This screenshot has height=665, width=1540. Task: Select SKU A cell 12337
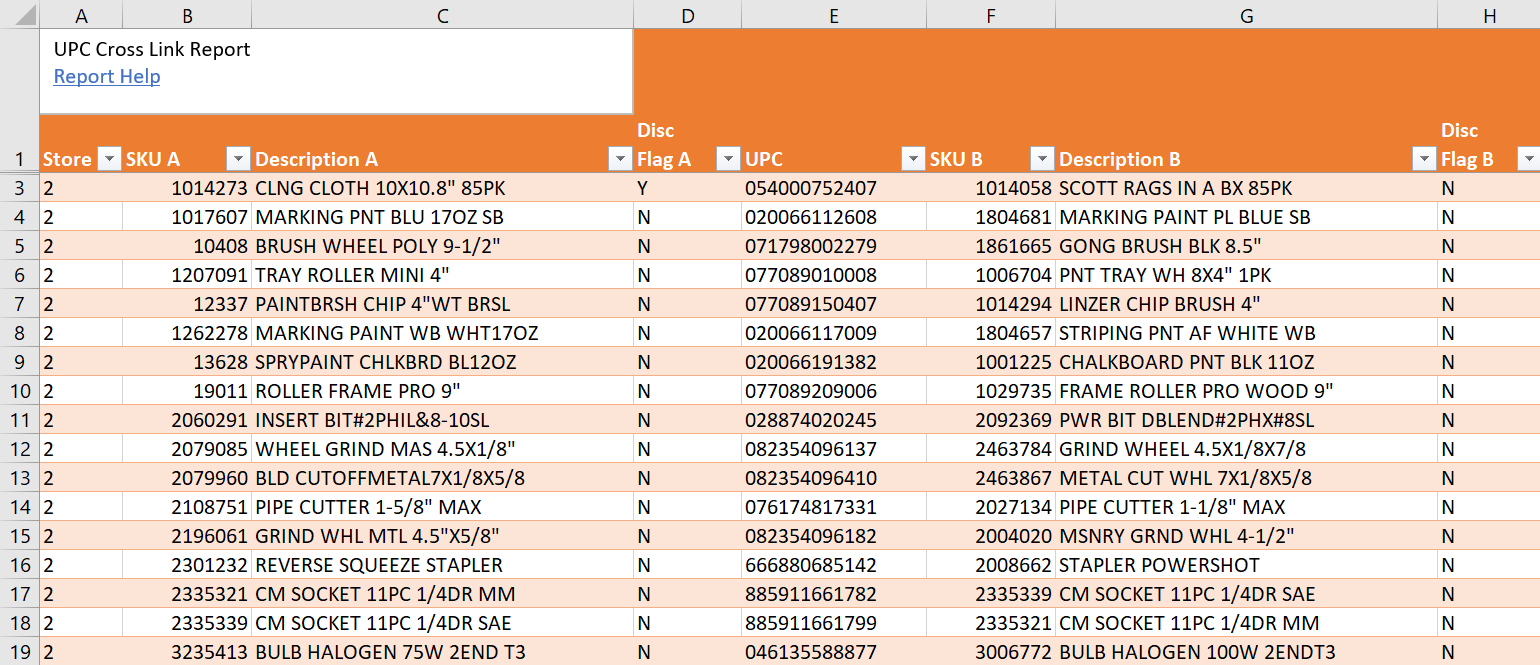click(187, 304)
